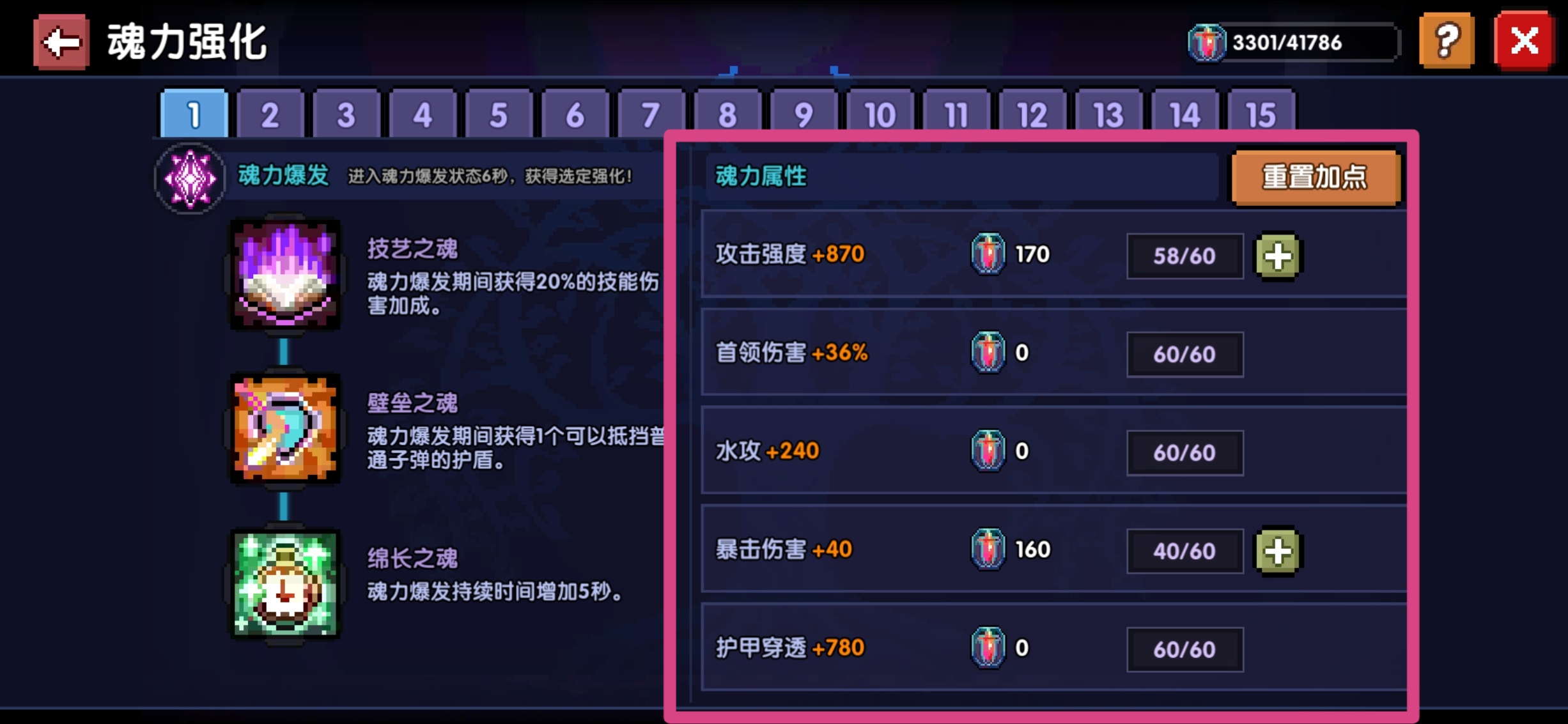Screen dimensions: 1568x724
Task: Add a point to 暴击伤害
Action: 1278,551
